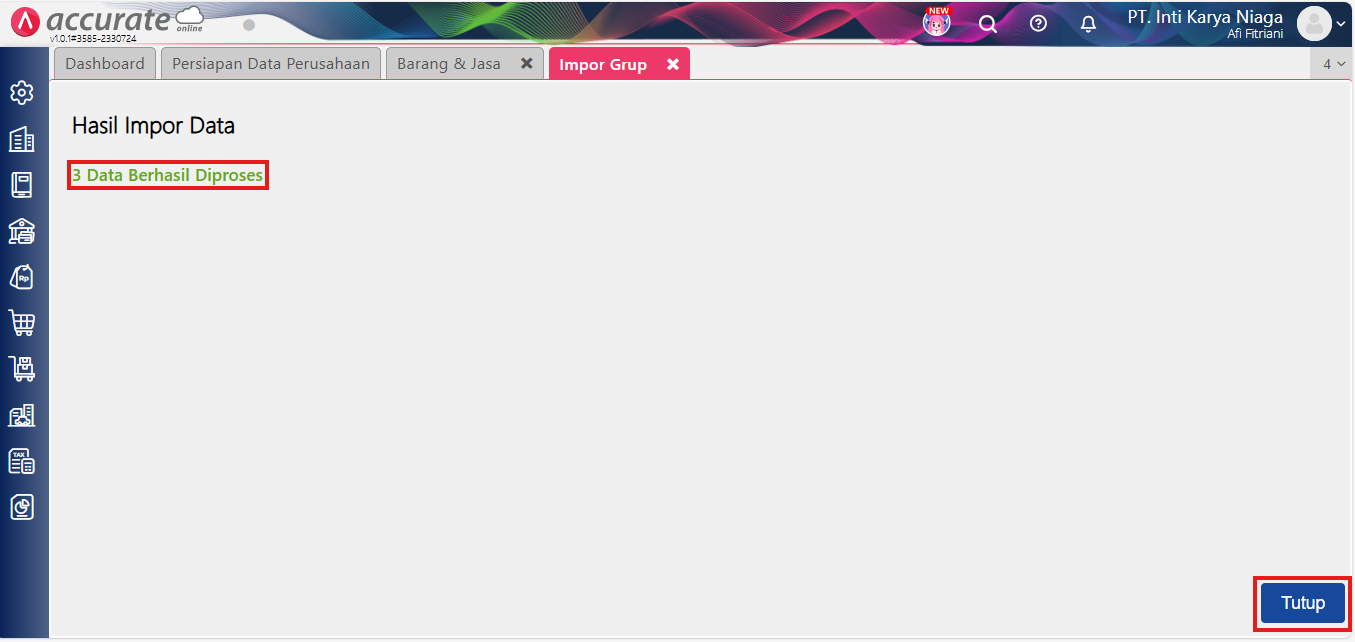
Task: Open the Aset Tetap factory icon
Action: point(21,415)
